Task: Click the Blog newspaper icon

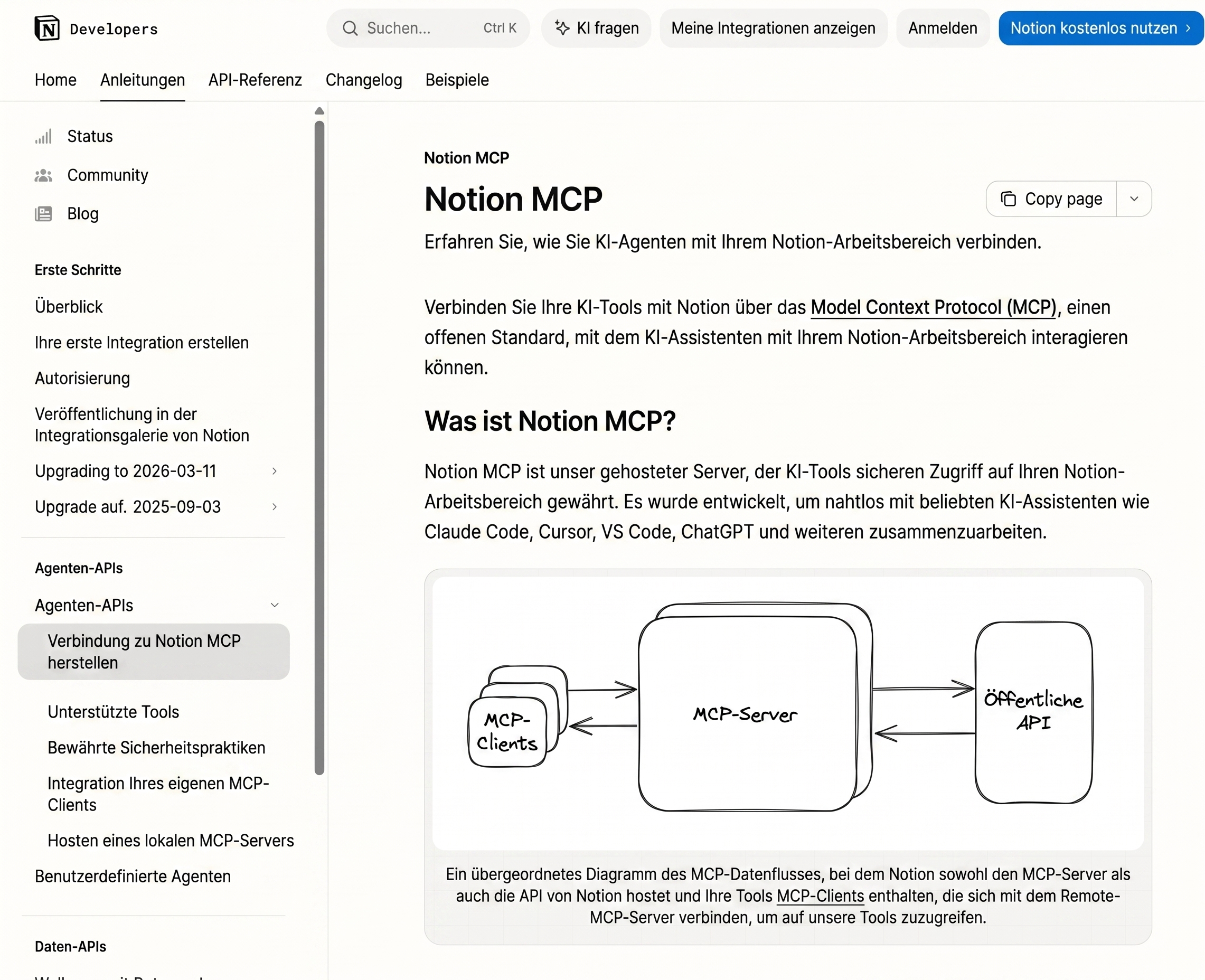Action: (43, 214)
